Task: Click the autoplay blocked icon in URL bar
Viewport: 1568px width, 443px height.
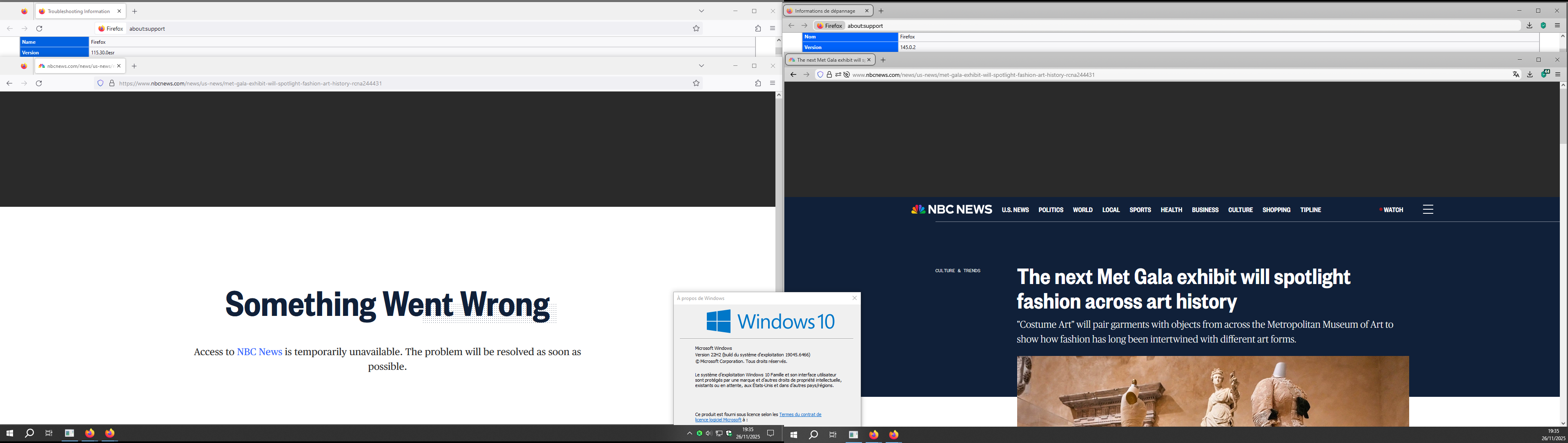Action: click(847, 75)
